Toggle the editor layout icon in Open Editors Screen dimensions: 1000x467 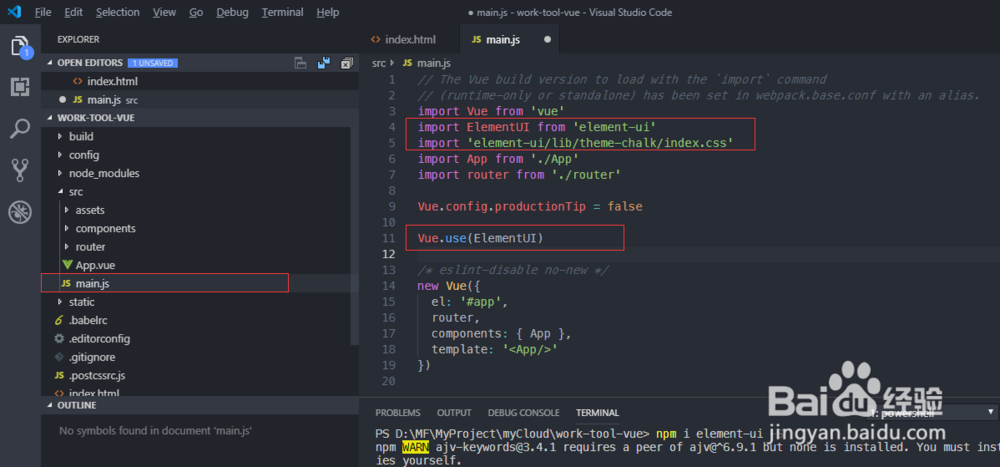coord(300,63)
